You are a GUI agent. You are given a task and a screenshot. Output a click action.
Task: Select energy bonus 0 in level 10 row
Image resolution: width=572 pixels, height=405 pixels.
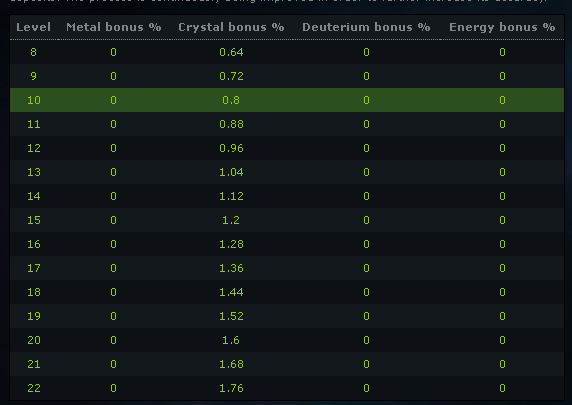(502, 100)
